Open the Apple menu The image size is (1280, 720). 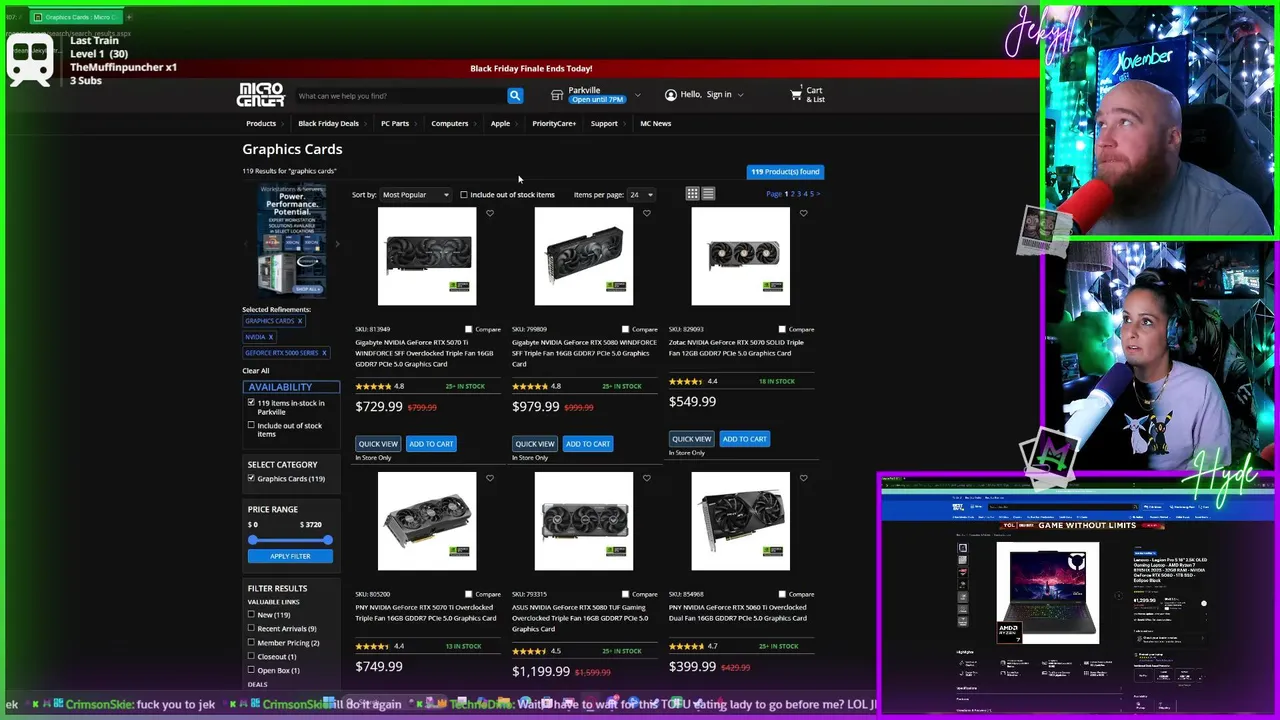coord(500,124)
